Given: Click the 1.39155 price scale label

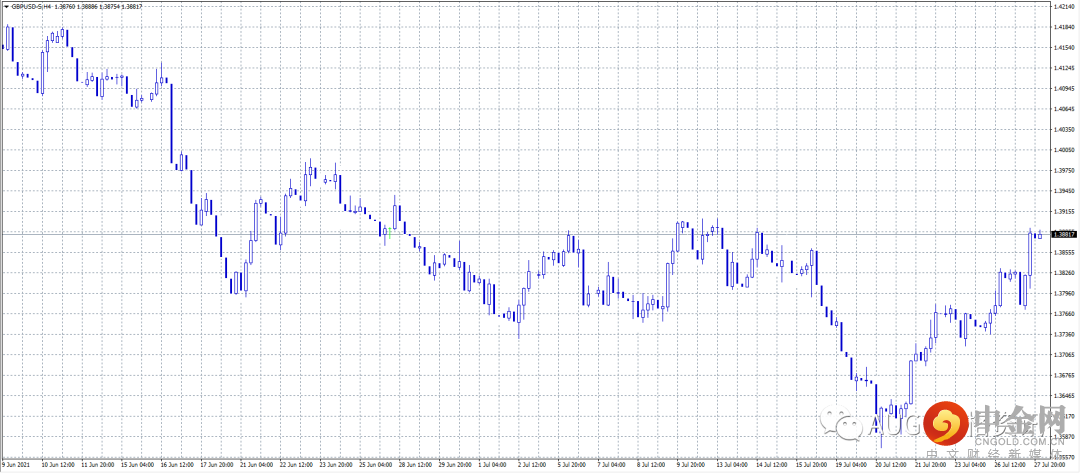Looking at the screenshot, I should click(1063, 212).
